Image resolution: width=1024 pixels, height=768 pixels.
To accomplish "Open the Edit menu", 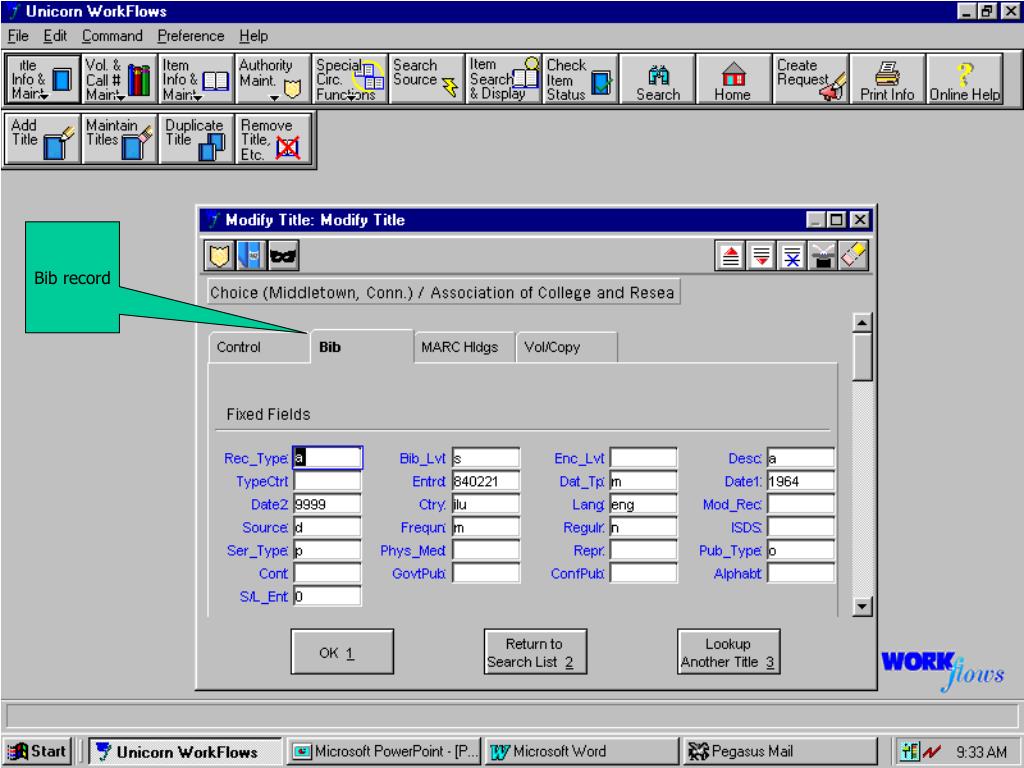I will pyautogui.click(x=56, y=36).
